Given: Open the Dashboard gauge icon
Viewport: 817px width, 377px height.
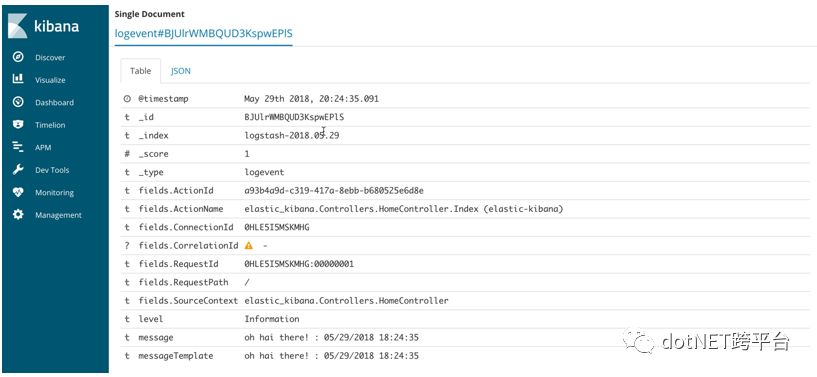Looking at the screenshot, I should (18, 102).
